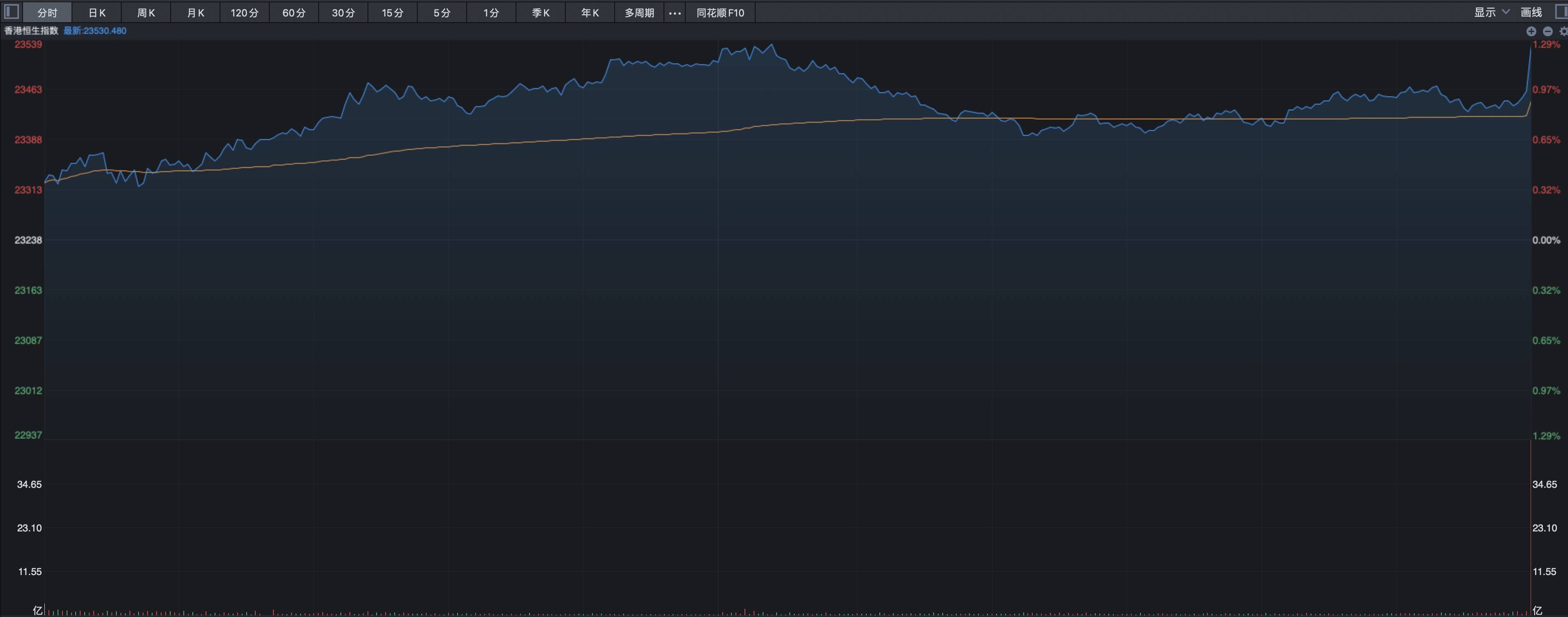Open chart settings gear icon

pyautogui.click(x=1563, y=31)
